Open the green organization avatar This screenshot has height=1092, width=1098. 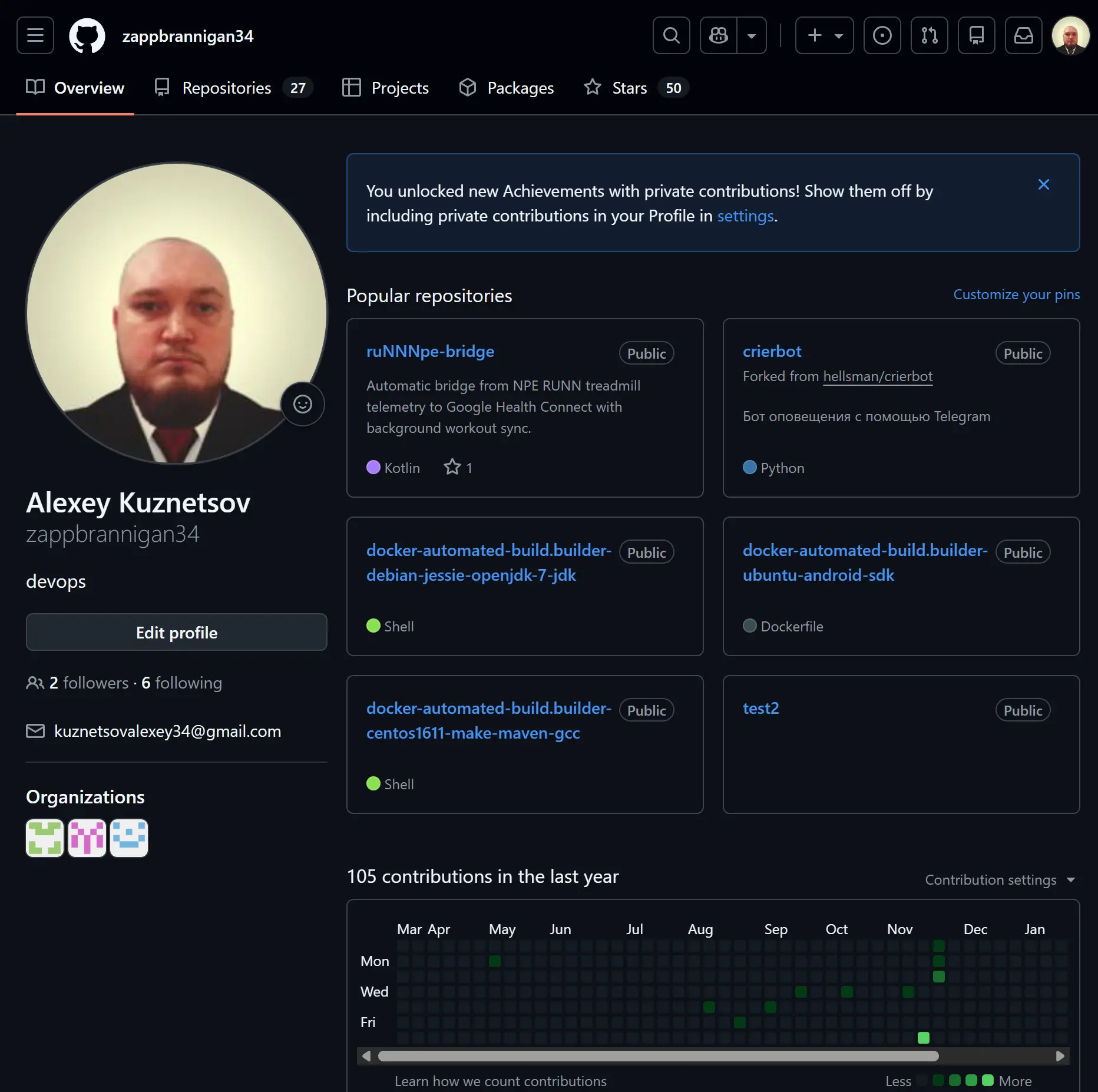click(44, 838)
